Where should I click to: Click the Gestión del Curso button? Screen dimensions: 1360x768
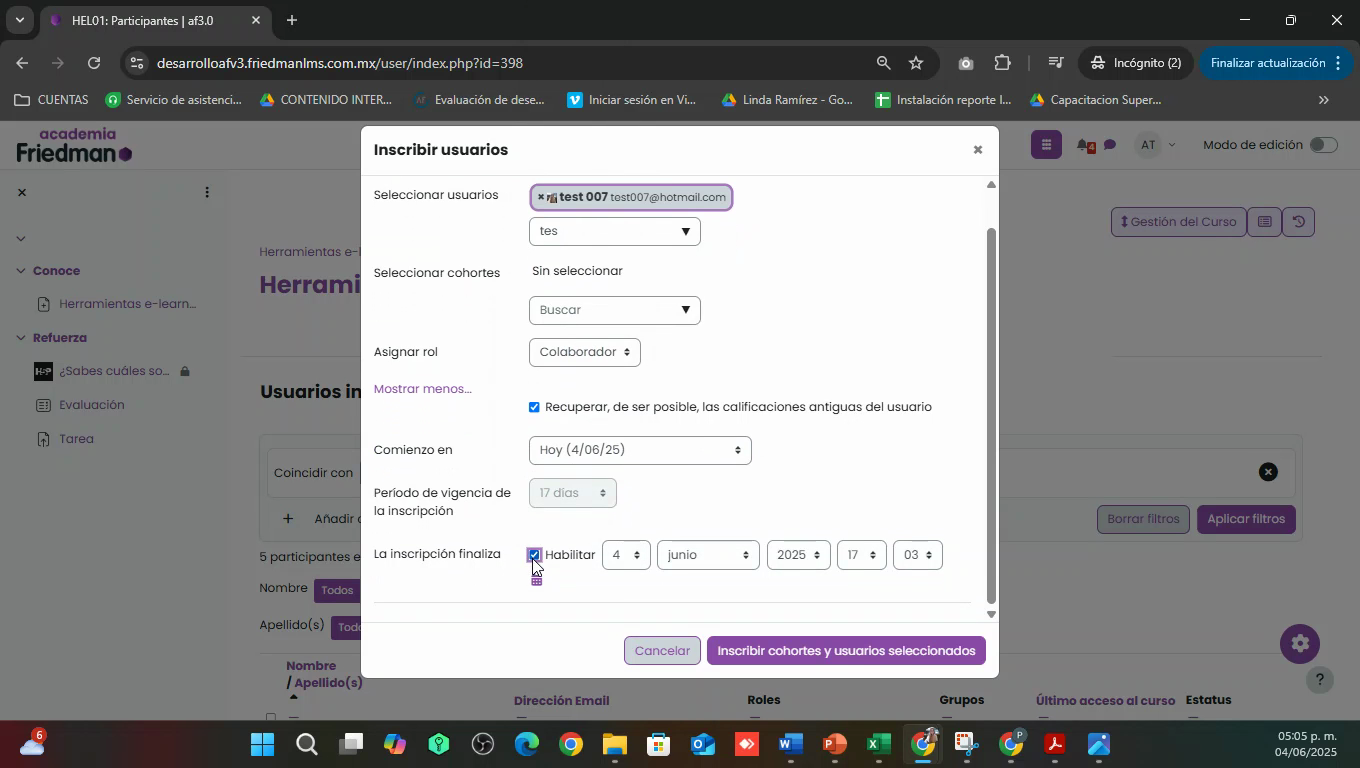[x=1179, y=222]
